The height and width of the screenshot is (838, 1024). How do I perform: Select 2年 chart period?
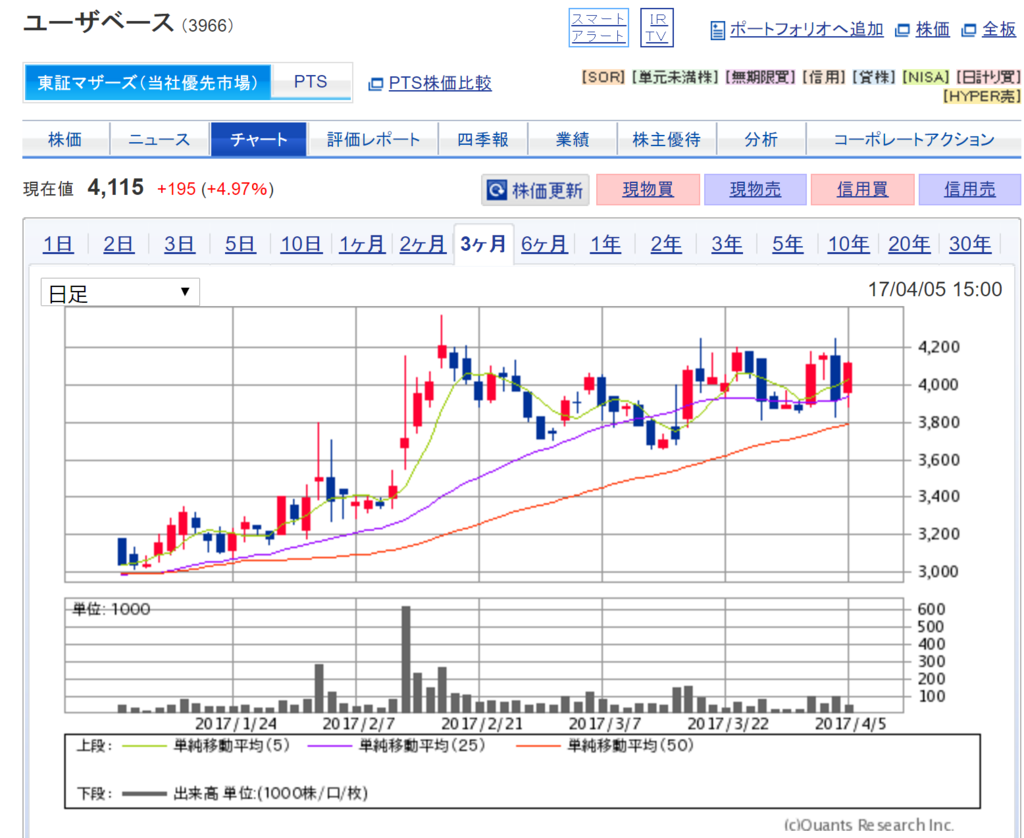[665, 244]
